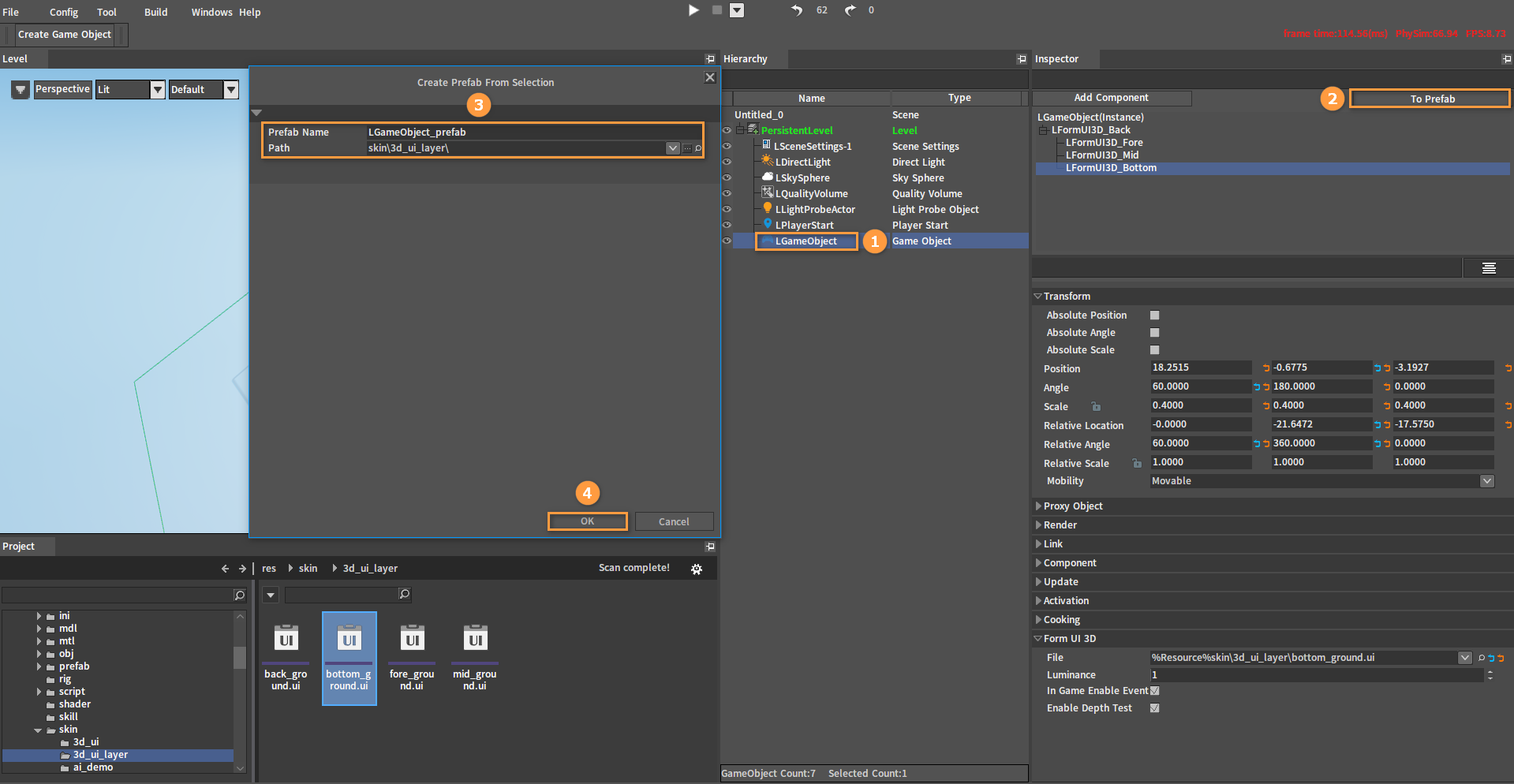Confirm the prefab dialog with OK
Viewport: 1514px width, 784px height.
[x=588, y=521]
